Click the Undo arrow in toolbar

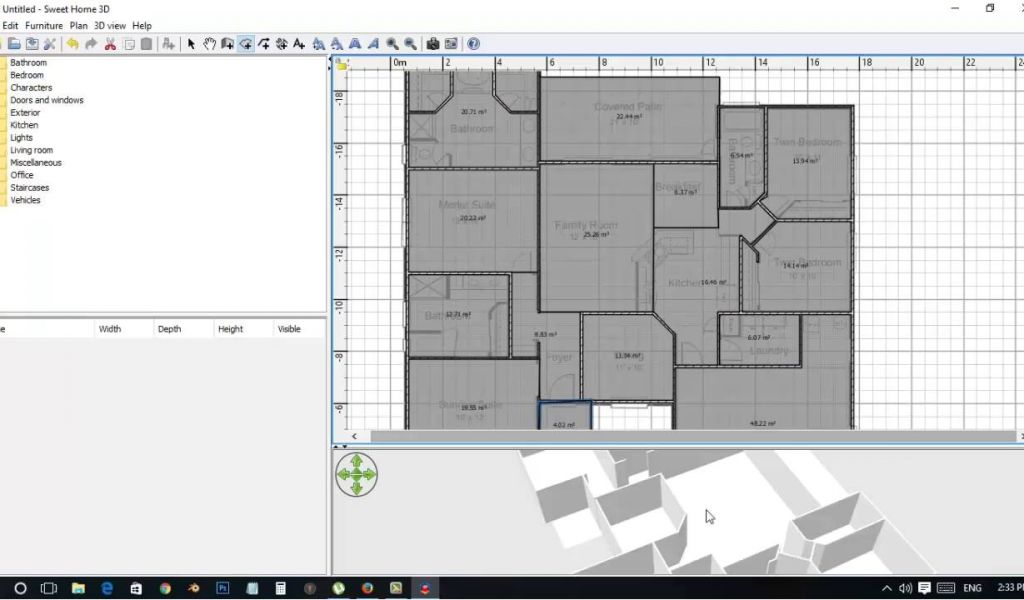pos(72,44)
